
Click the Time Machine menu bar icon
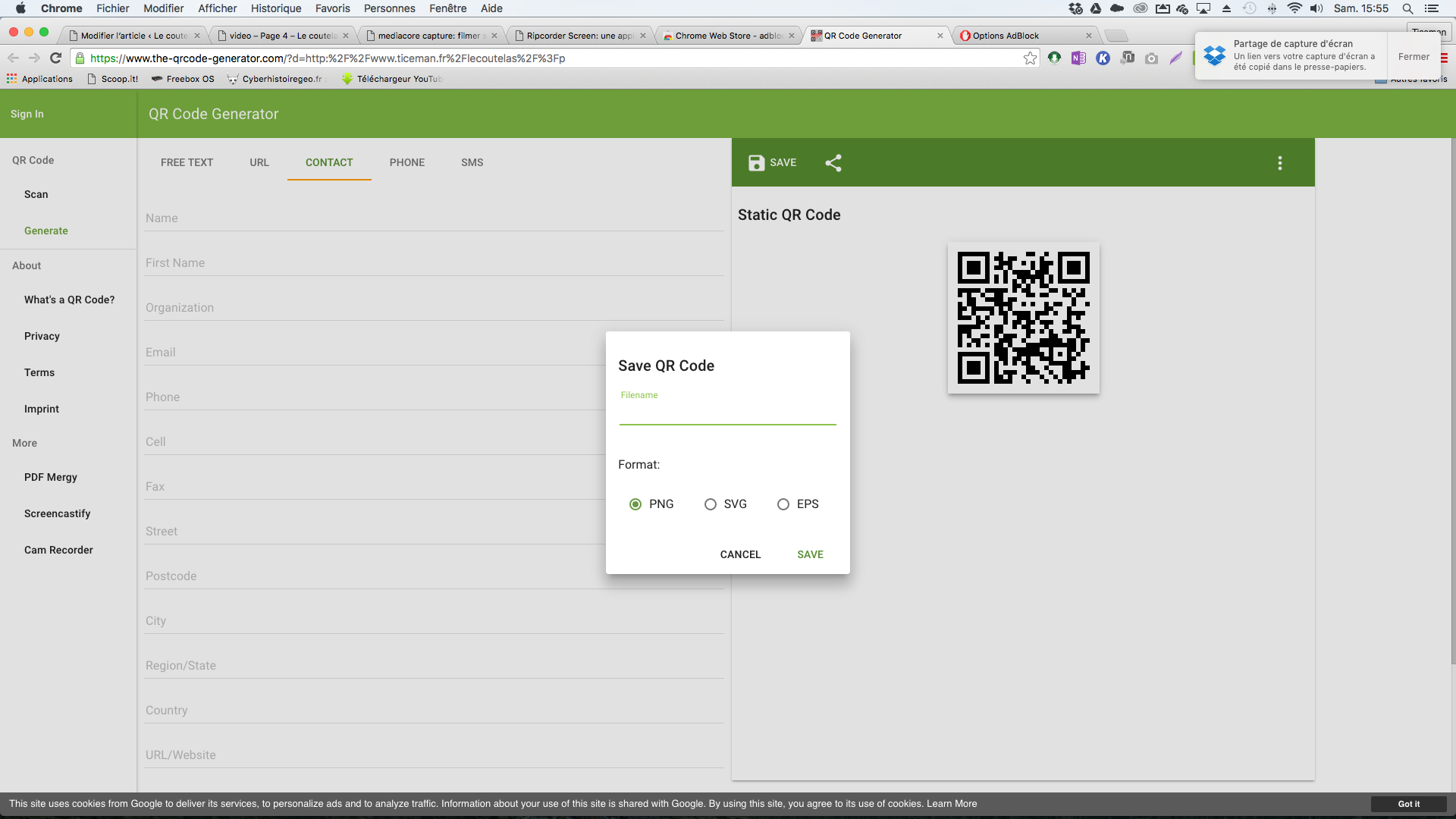1250,8
